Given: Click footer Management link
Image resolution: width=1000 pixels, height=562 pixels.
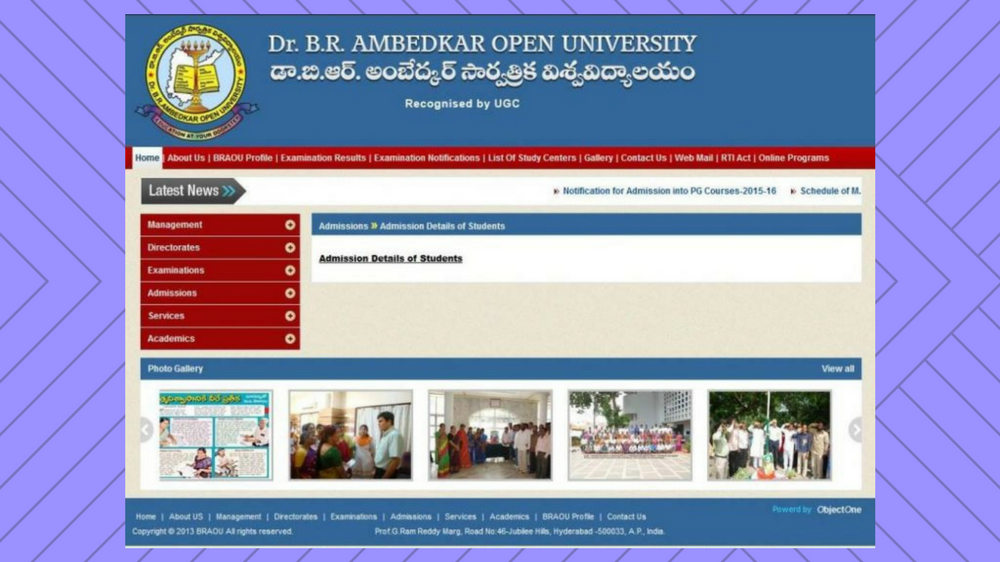Looking at the screenshot, I should (238, 517).
